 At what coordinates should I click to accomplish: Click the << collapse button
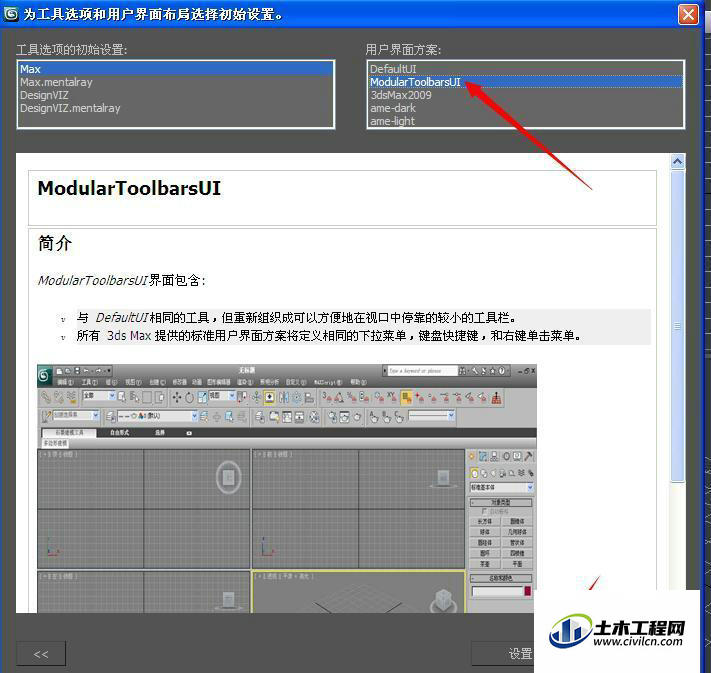[41, 654]
